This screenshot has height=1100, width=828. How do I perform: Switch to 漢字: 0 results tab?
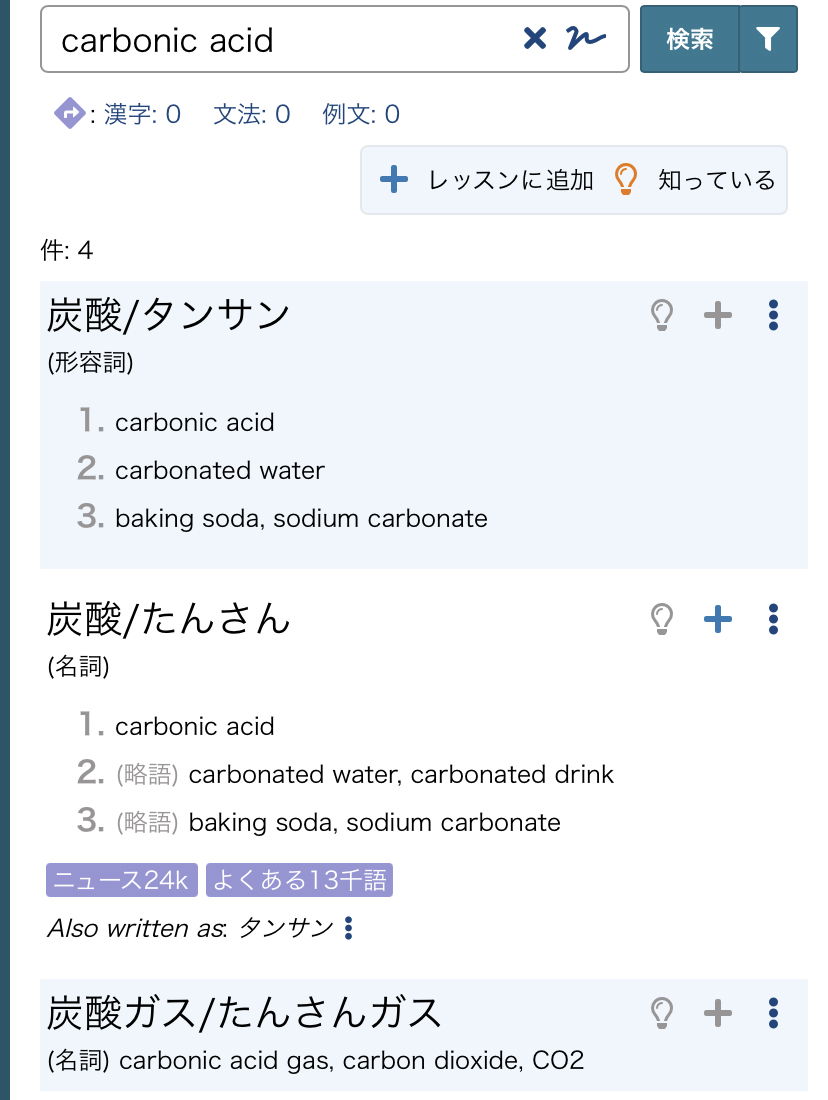pos(142,114)
